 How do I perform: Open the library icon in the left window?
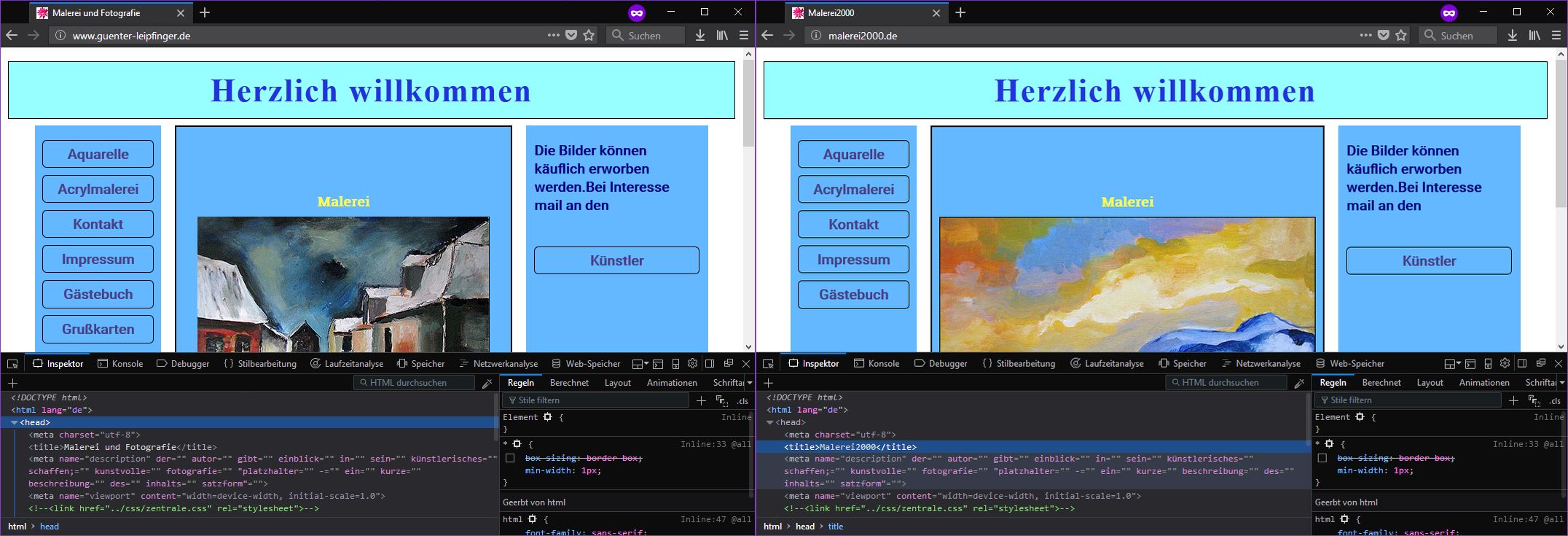722,35
